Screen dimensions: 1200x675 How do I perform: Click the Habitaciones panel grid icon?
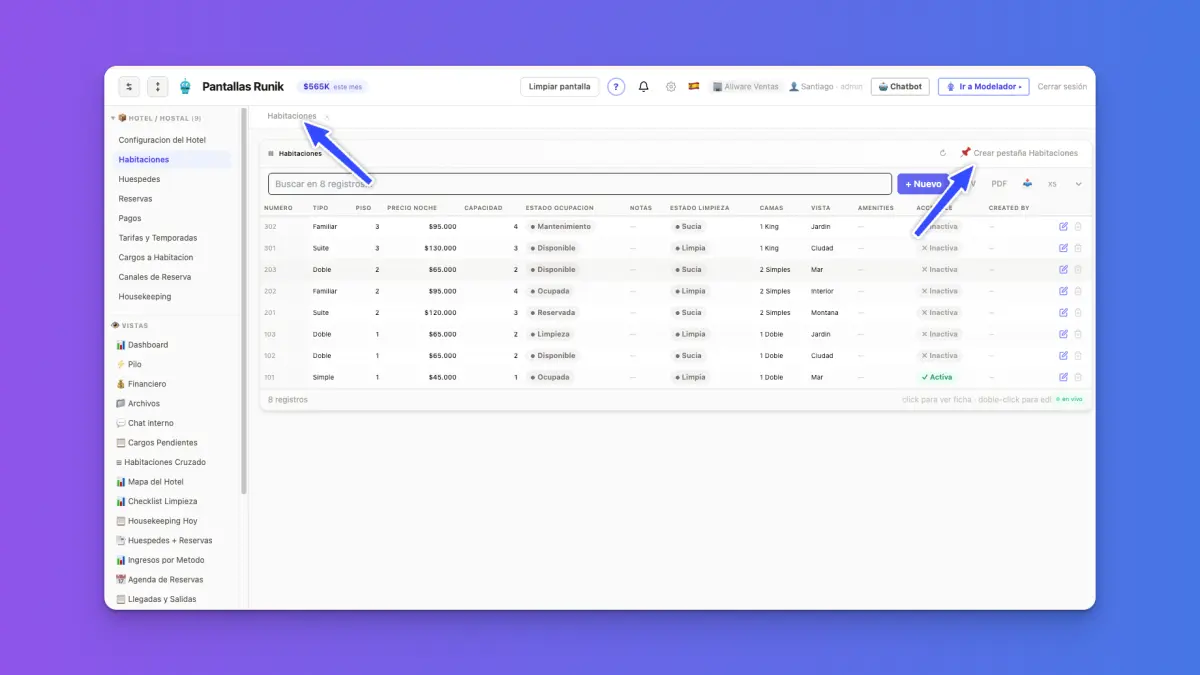[271, 154]
